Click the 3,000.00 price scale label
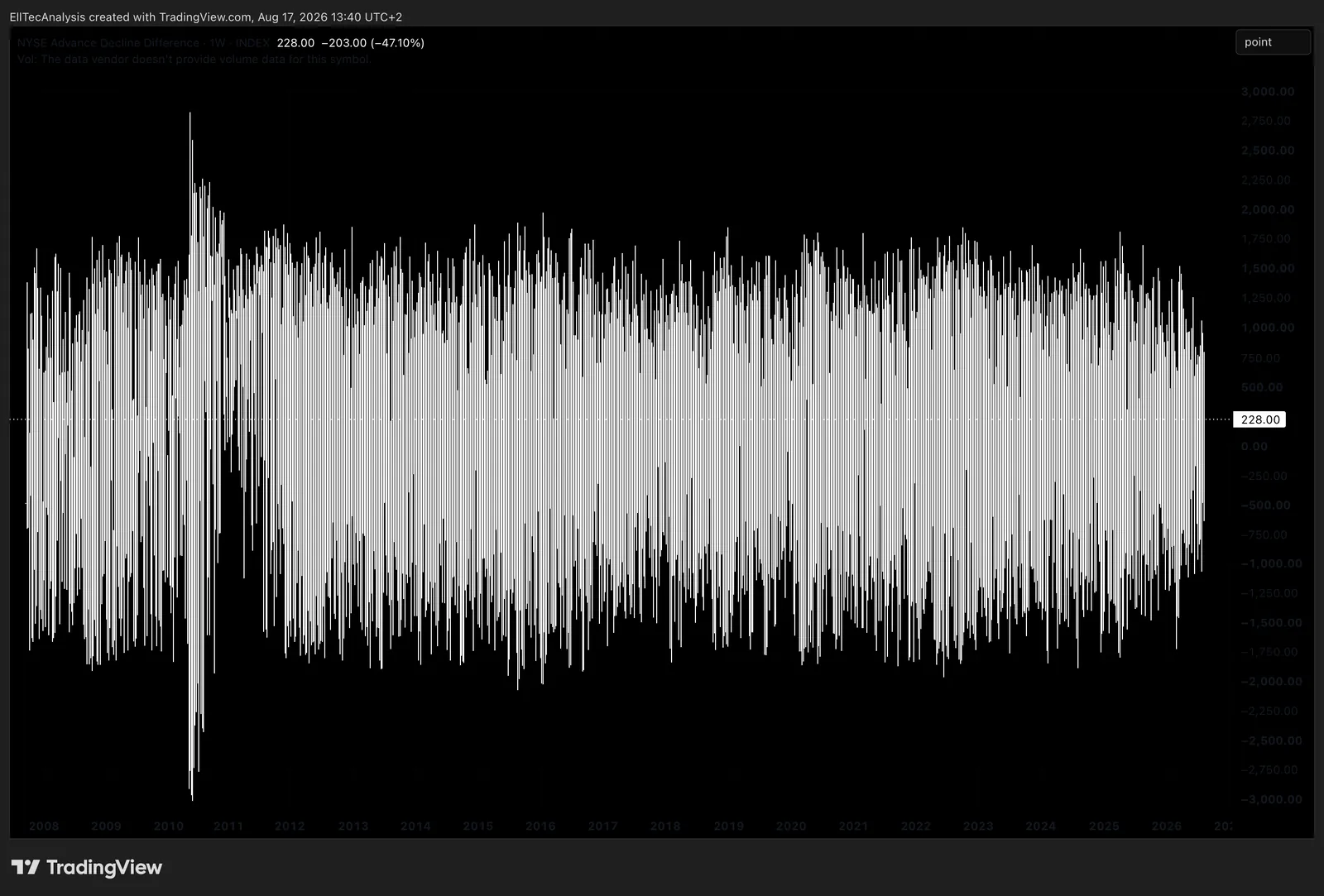This screenshot has width=1324, height=896. tap(1268, 92)
